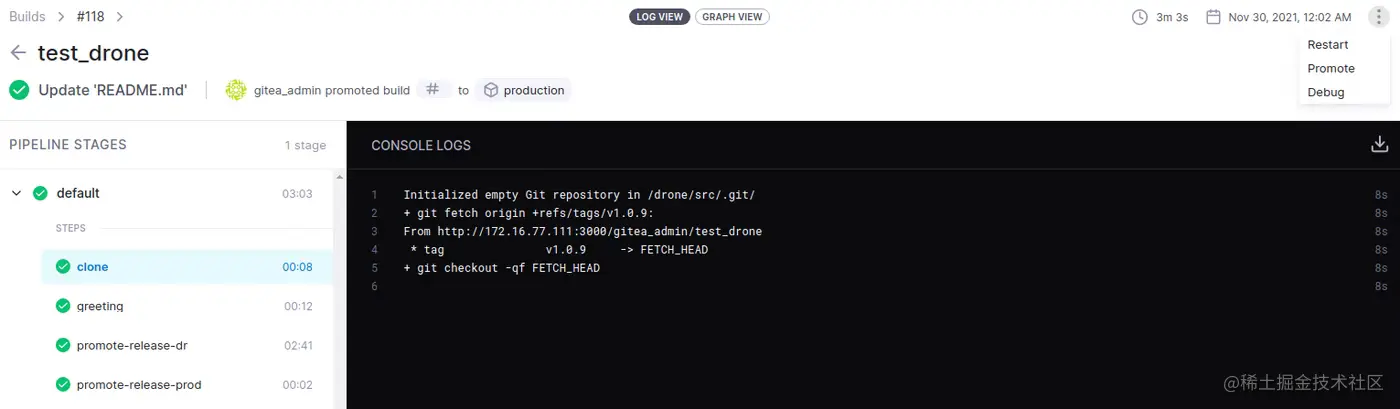Screen dimensions: 1400x409
Task: Select the promote-release-prod step
Action: [187, 384]
